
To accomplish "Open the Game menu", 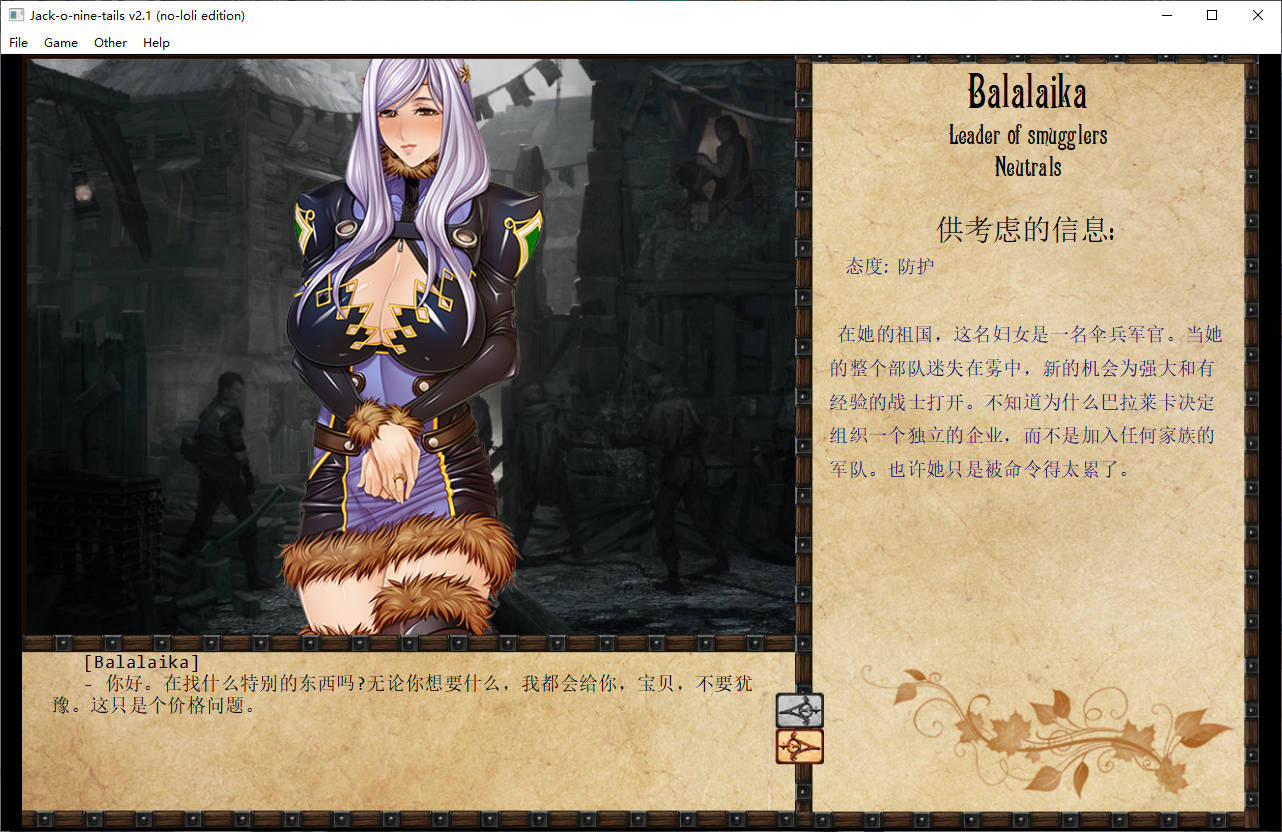I will point(61,43).
